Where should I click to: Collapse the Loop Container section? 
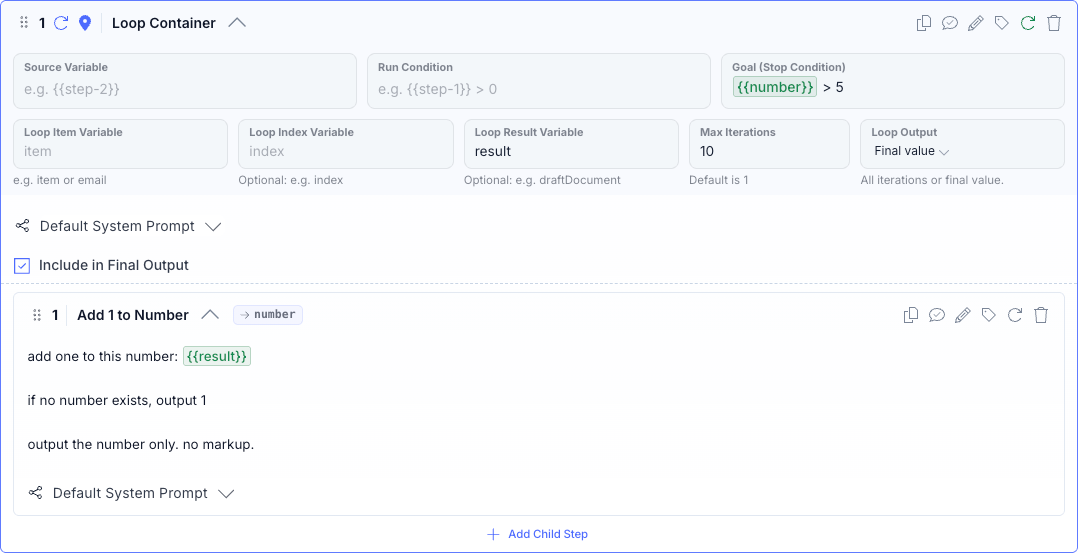(x=236, y=23)
